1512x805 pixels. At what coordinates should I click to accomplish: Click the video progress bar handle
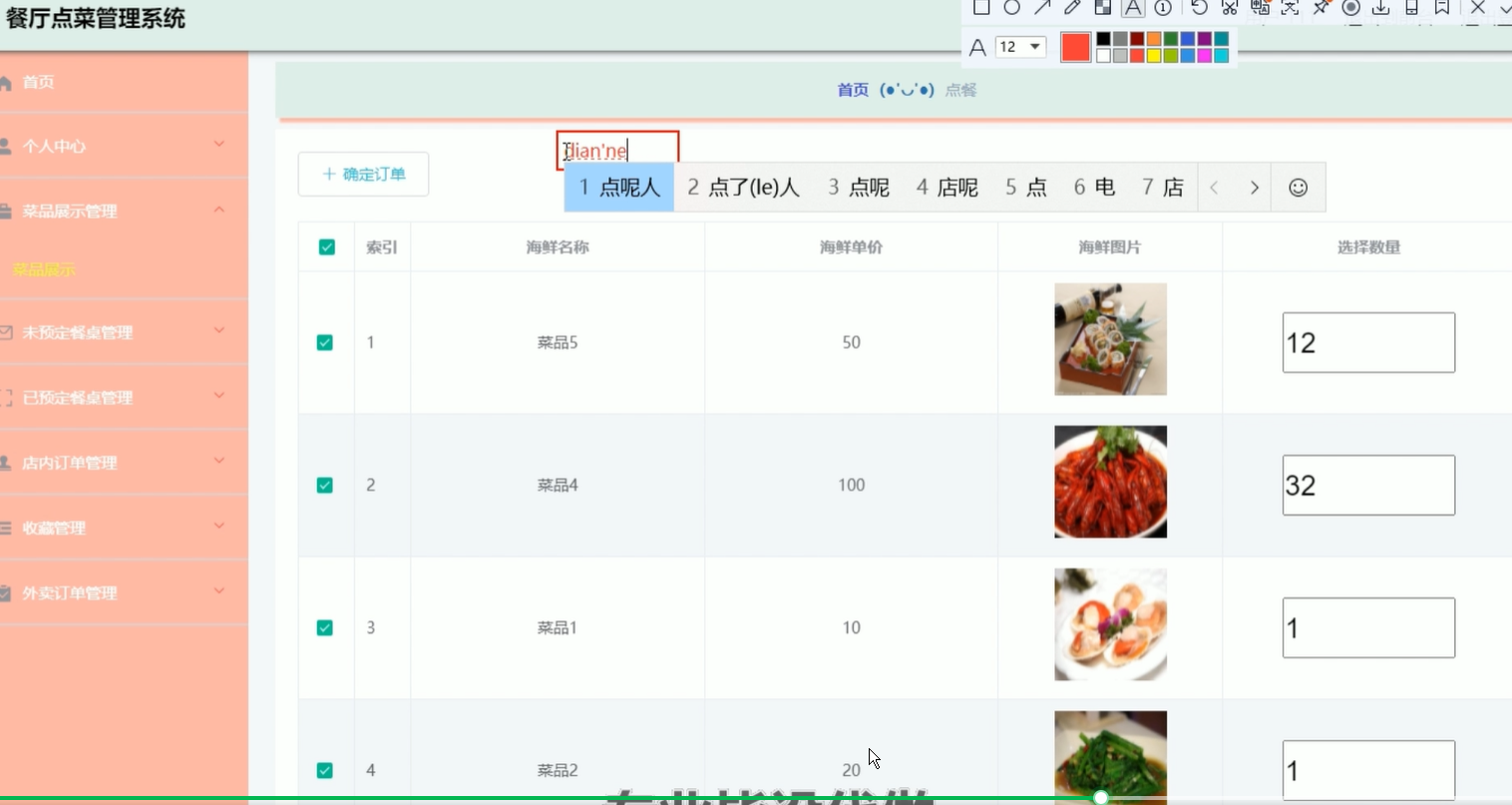(x=1100, y=797)
